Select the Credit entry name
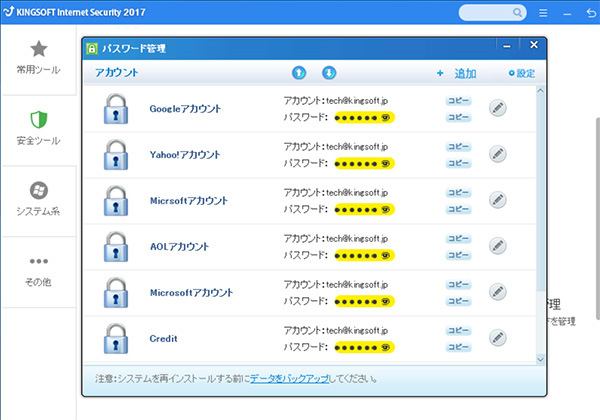 [x=163, y=339]
